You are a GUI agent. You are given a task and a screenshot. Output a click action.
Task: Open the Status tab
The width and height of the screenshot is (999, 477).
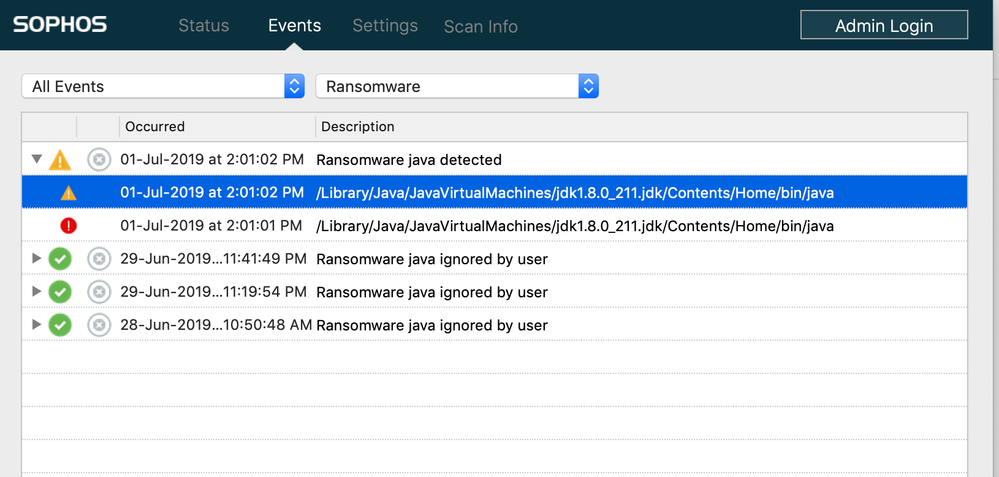coord(203,25)
